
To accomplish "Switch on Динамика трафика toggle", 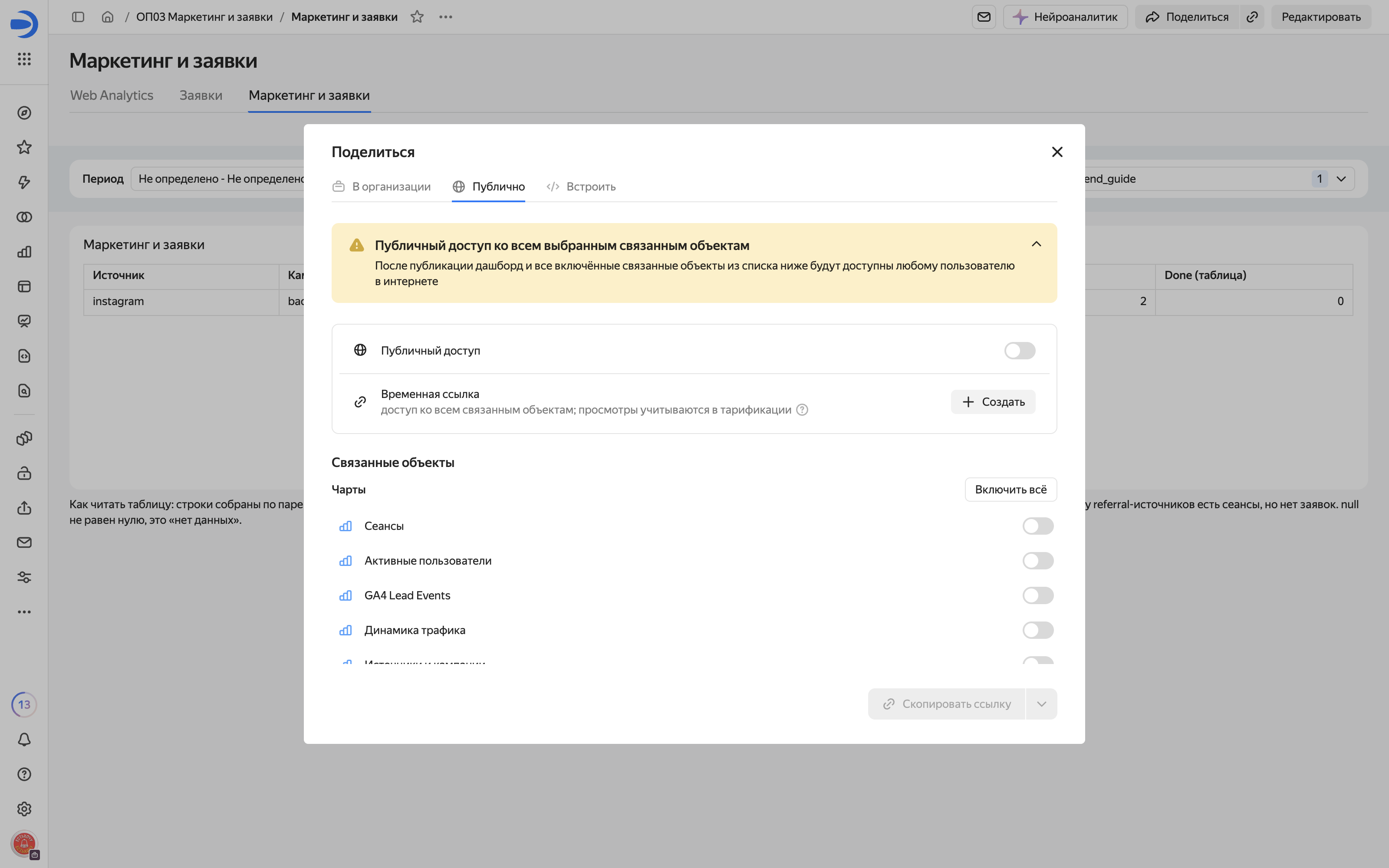I will coord(1038,630).
